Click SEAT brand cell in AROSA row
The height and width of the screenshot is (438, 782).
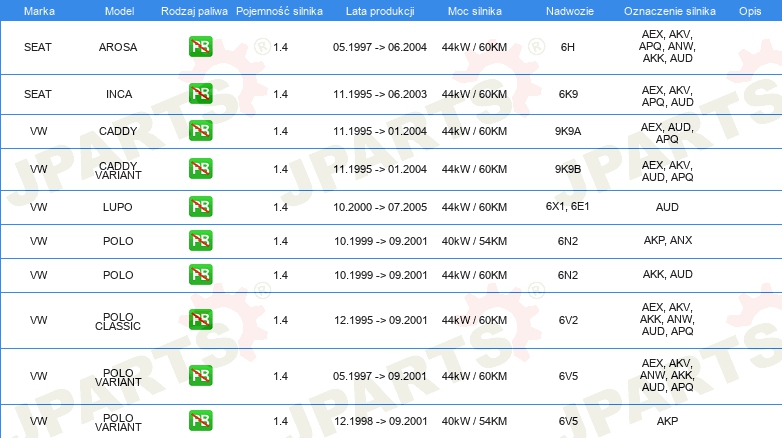(x=38, y=47)
